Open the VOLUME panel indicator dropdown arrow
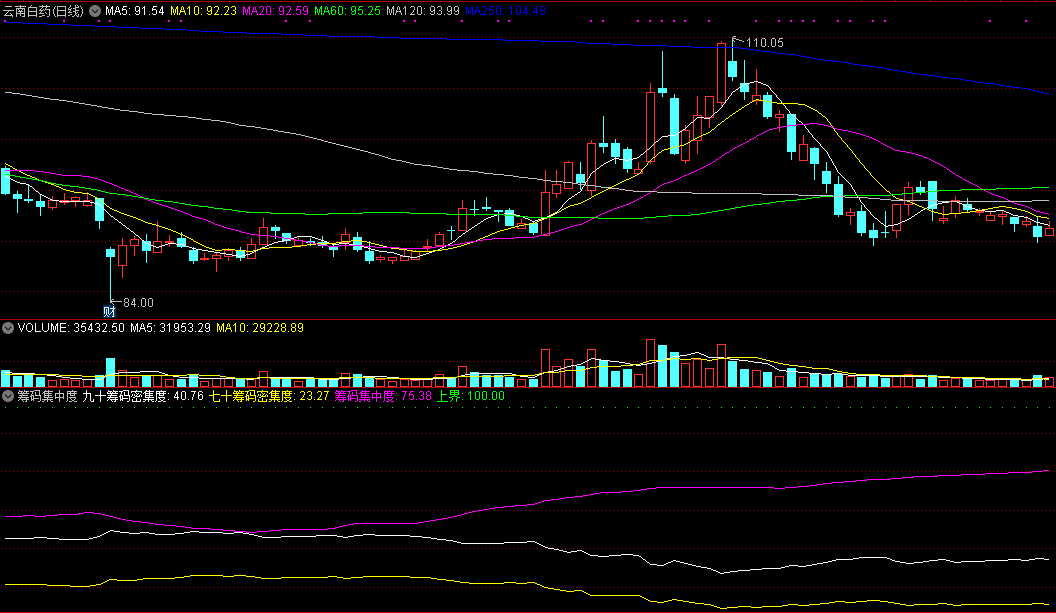 (8, 328)
